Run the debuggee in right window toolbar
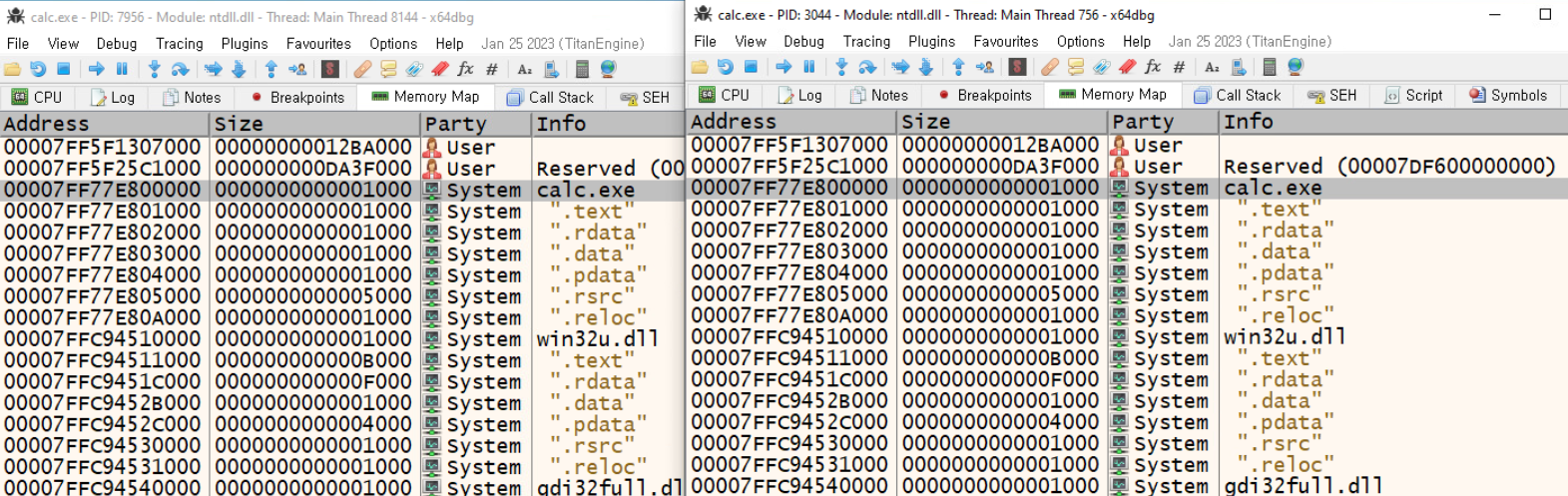 784,67
